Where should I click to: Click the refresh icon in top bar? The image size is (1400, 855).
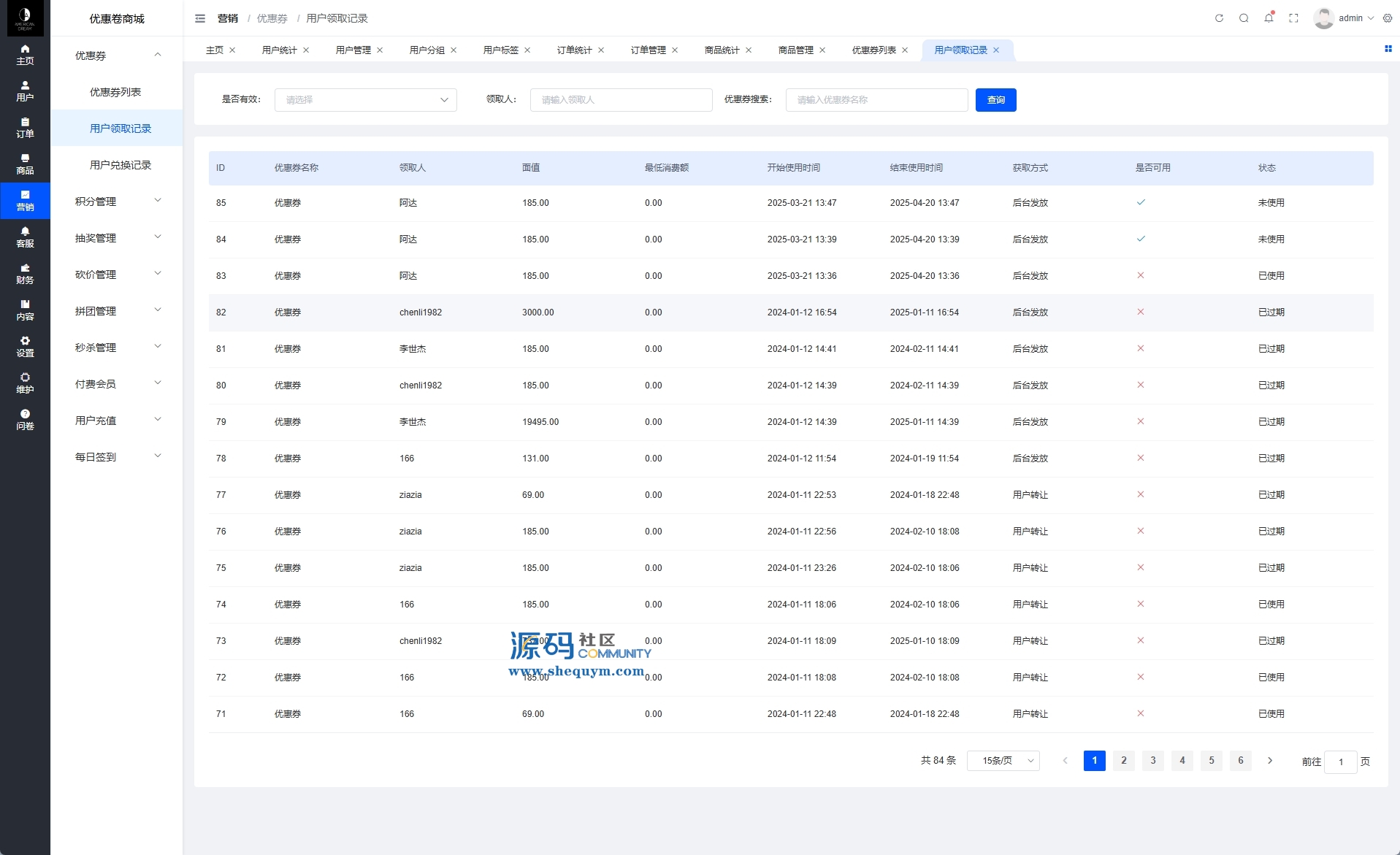1219,18
